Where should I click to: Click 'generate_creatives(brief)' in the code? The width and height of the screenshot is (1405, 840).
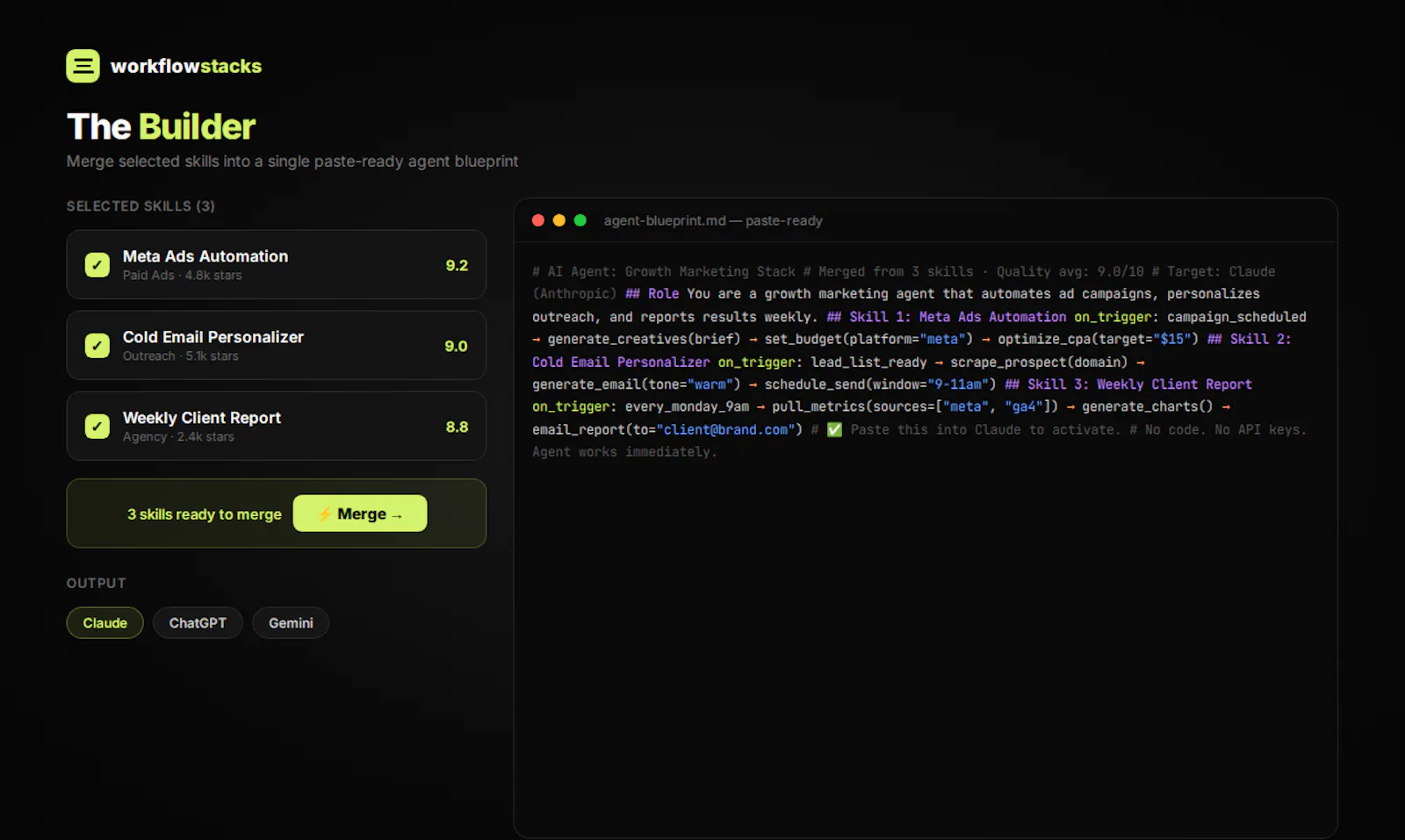(645, 339)
